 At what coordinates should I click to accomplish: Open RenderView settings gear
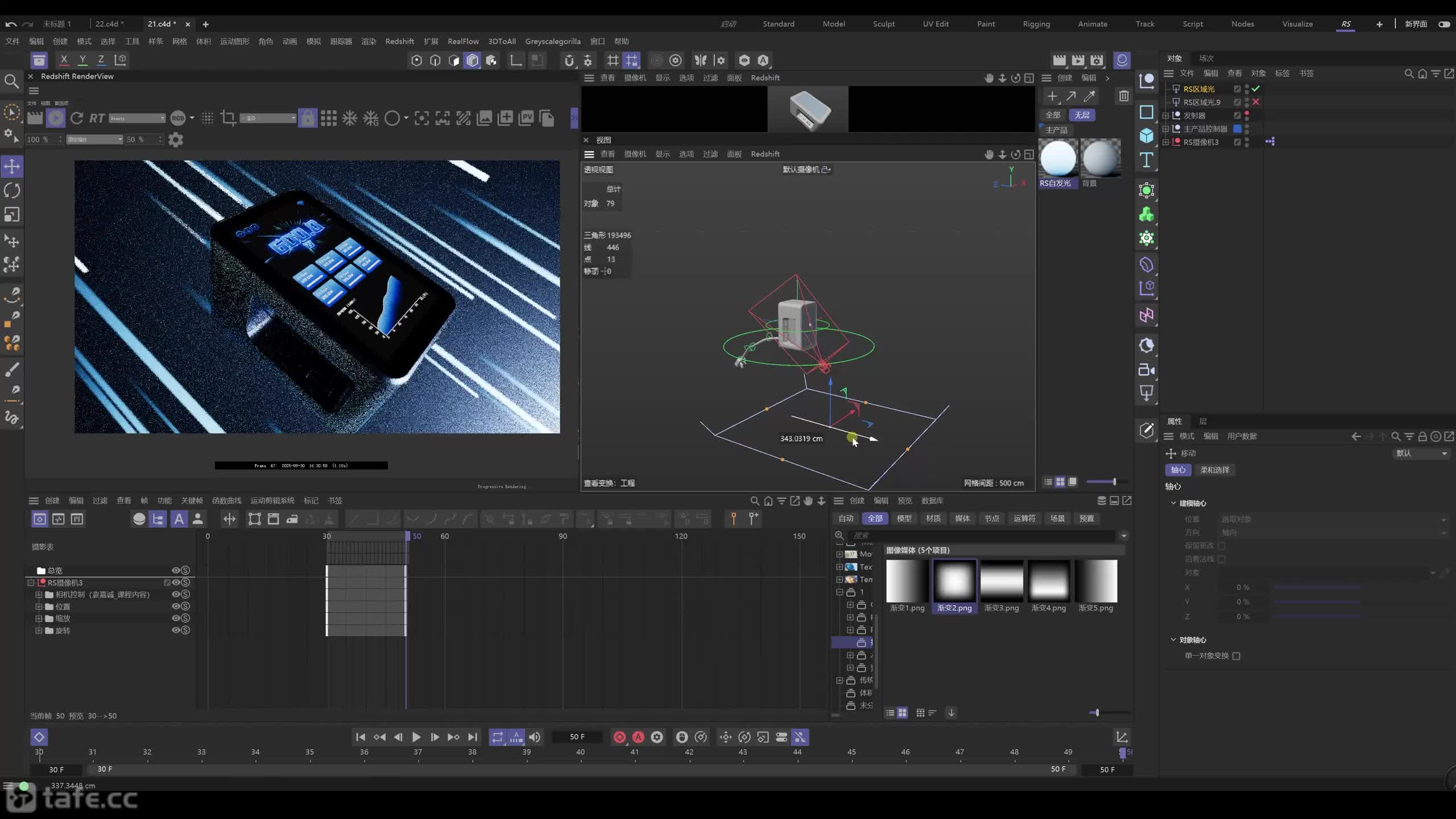[176, 139]
